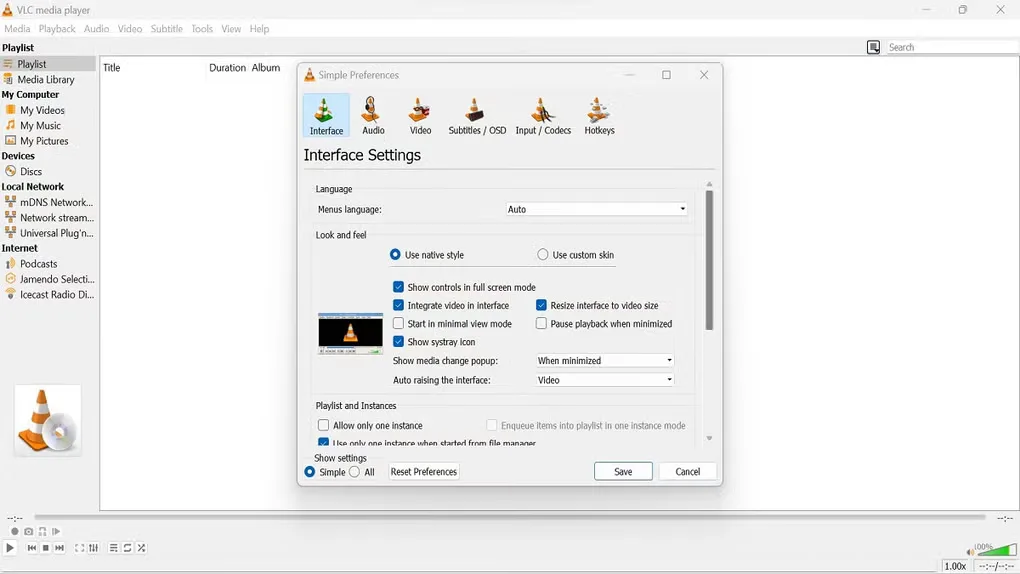Sort playlist by the Duration column
1020x574 pixels.
227,68
